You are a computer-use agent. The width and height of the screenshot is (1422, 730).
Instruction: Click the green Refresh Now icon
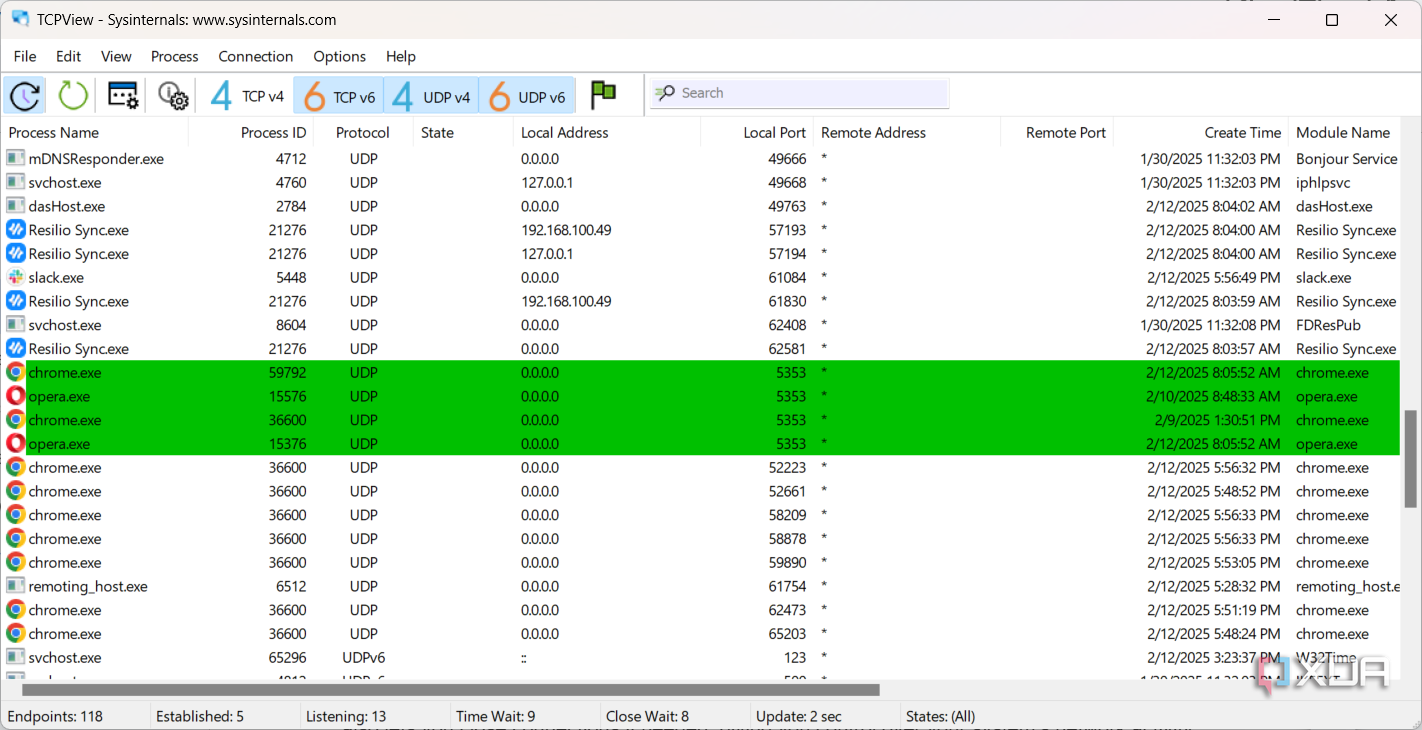[73, 95]
